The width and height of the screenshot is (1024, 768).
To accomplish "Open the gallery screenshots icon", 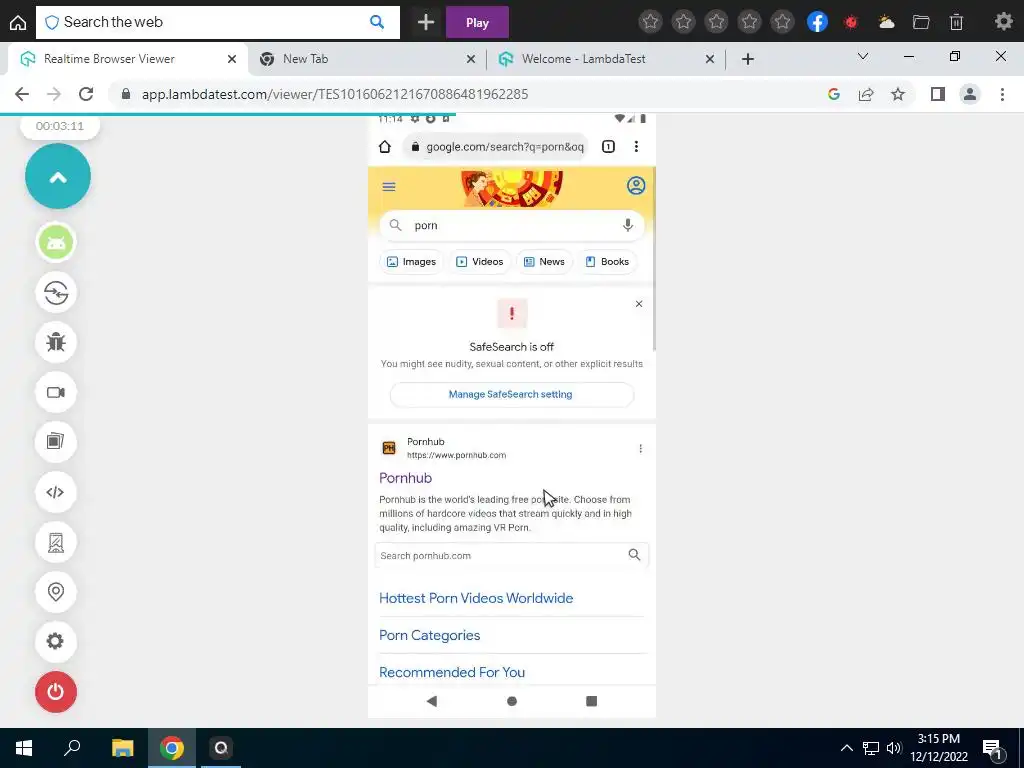I will pos(56,442).
